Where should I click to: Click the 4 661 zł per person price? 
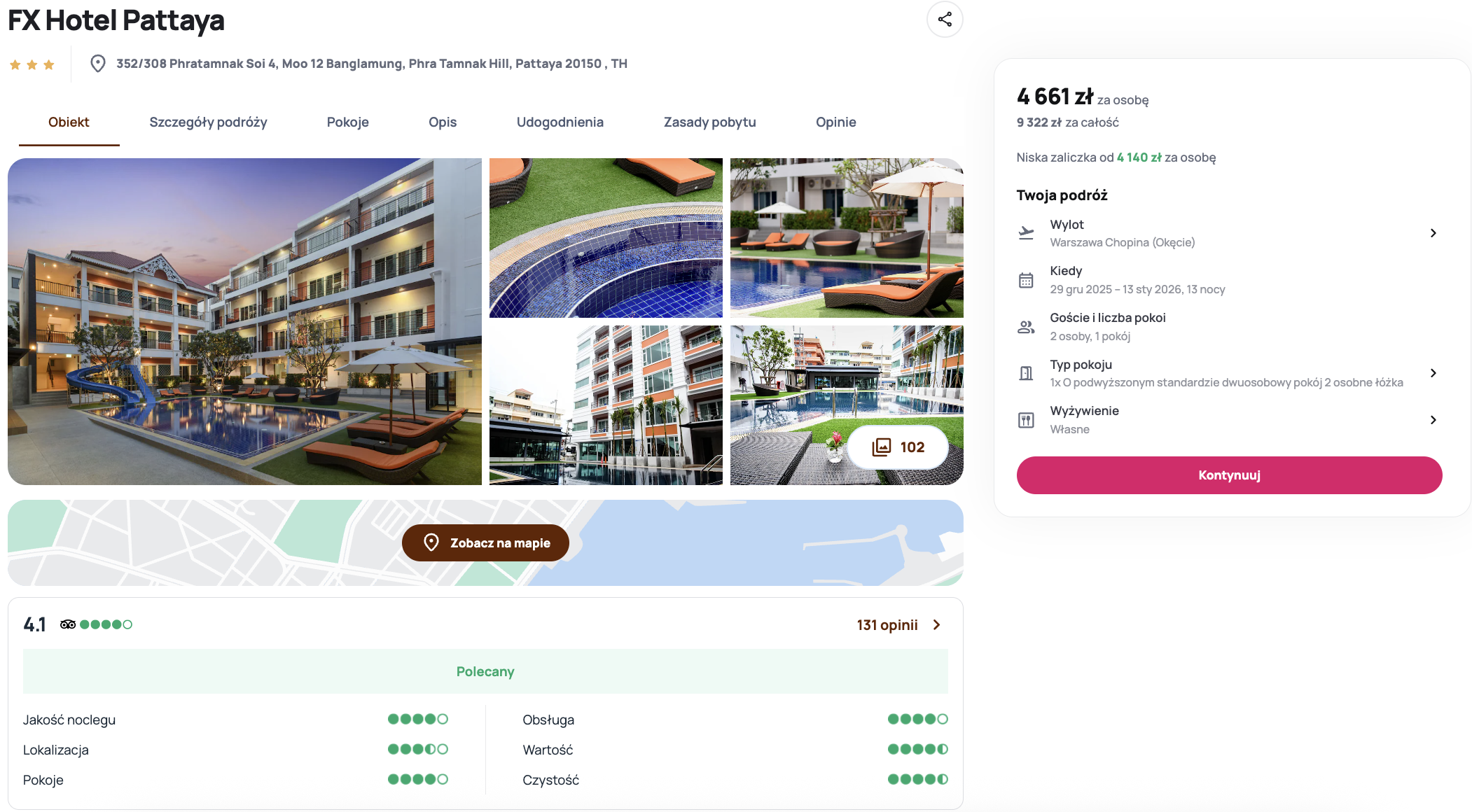tap(1055, 97)
